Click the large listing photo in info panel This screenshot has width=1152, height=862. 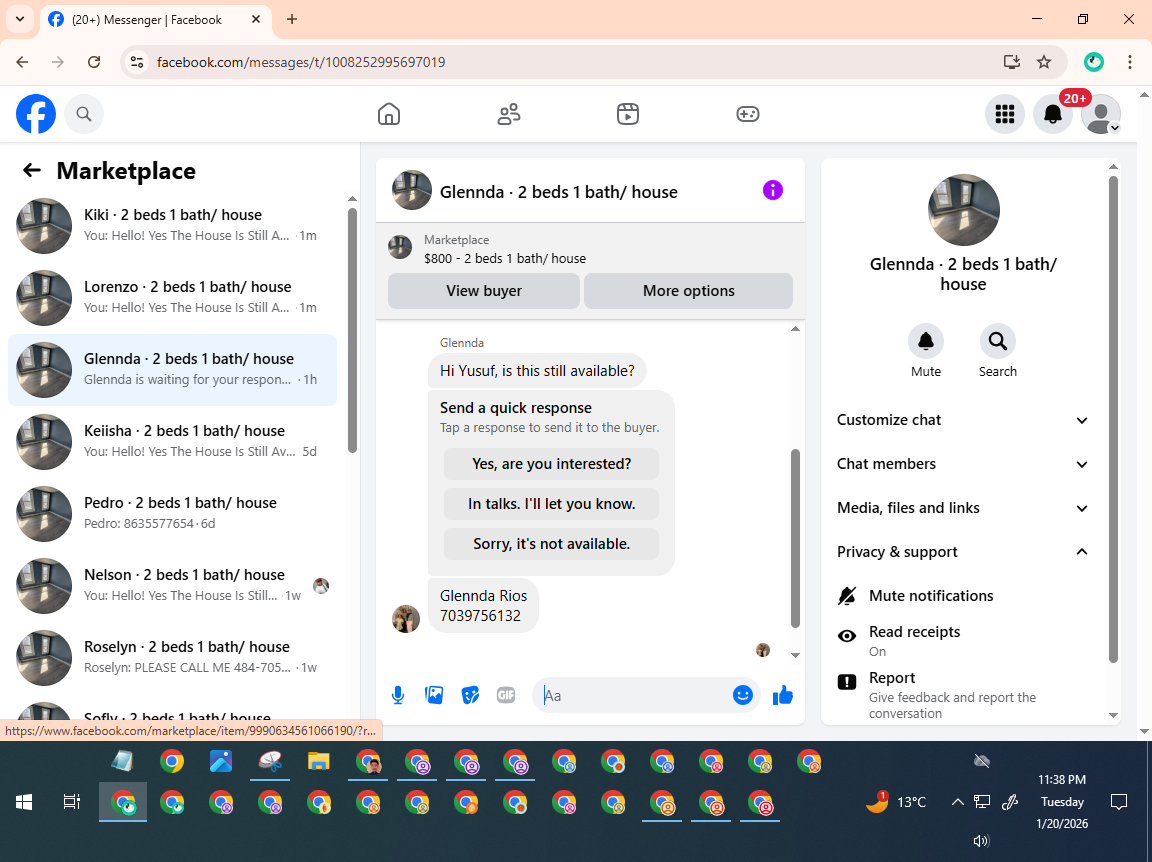(963, 210)
